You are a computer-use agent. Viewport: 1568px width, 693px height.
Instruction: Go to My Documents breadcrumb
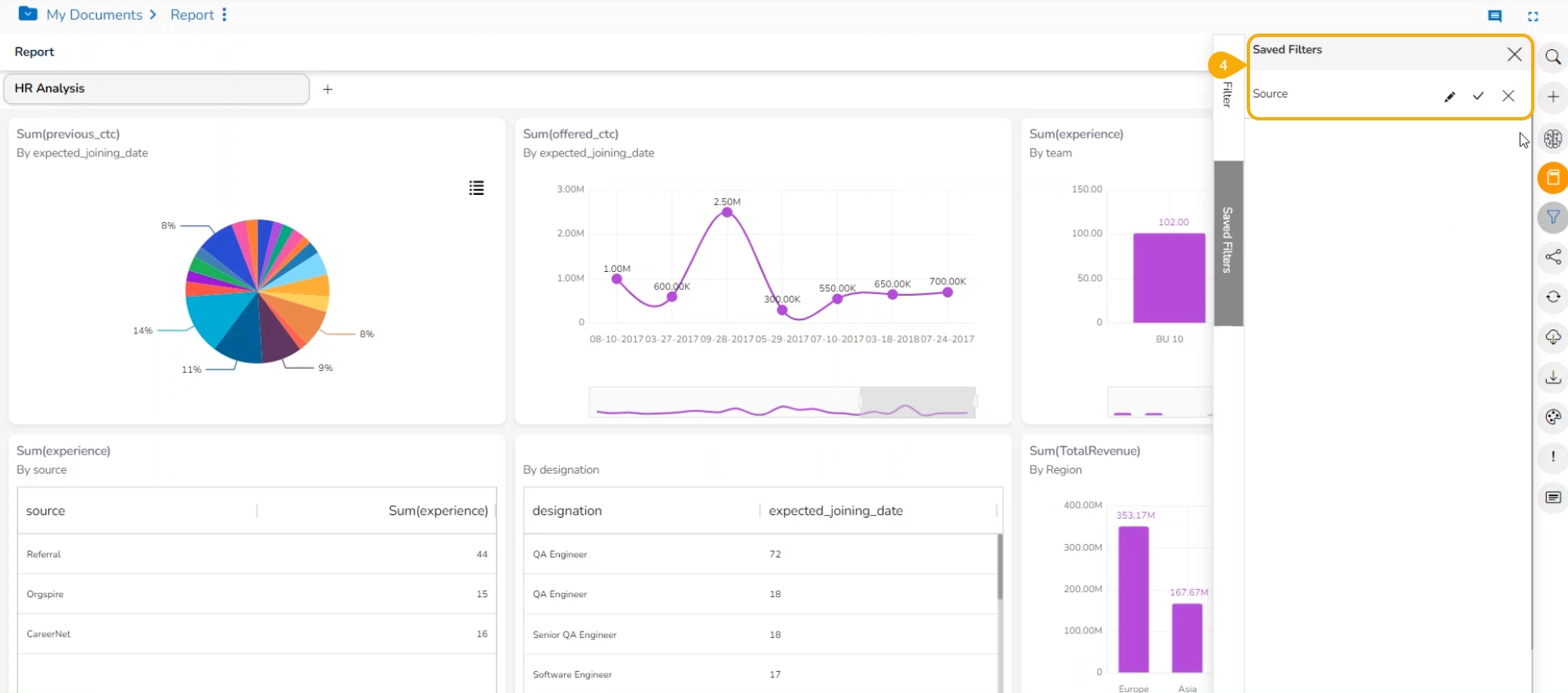[94, 15]
